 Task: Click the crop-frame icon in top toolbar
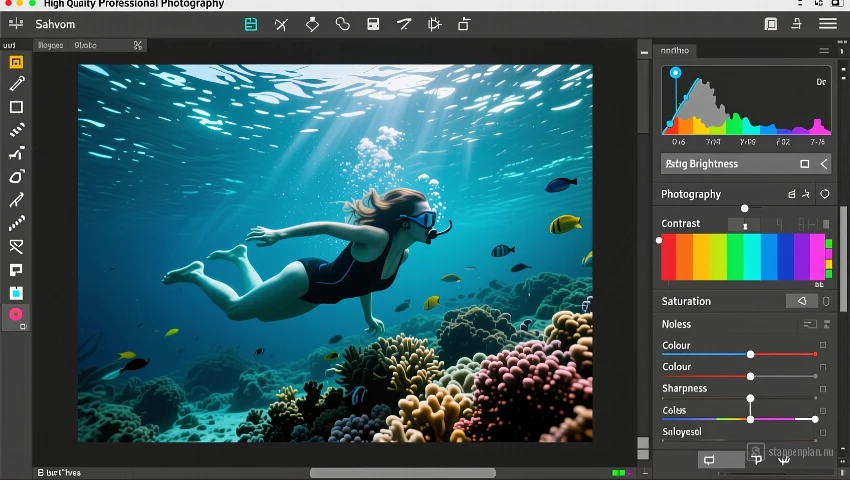(x=434, y=24)
